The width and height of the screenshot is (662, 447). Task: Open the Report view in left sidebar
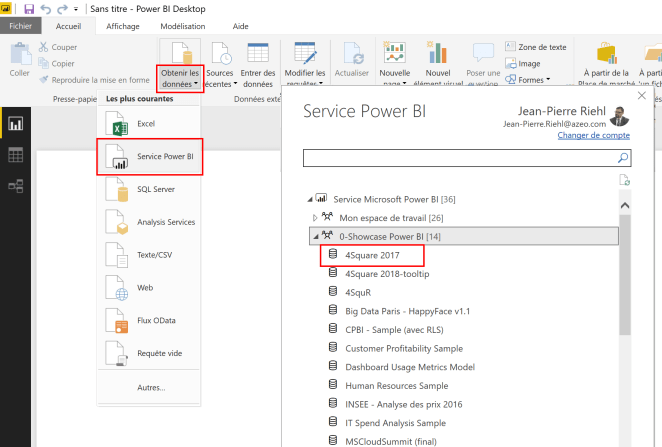coord(16,124)
